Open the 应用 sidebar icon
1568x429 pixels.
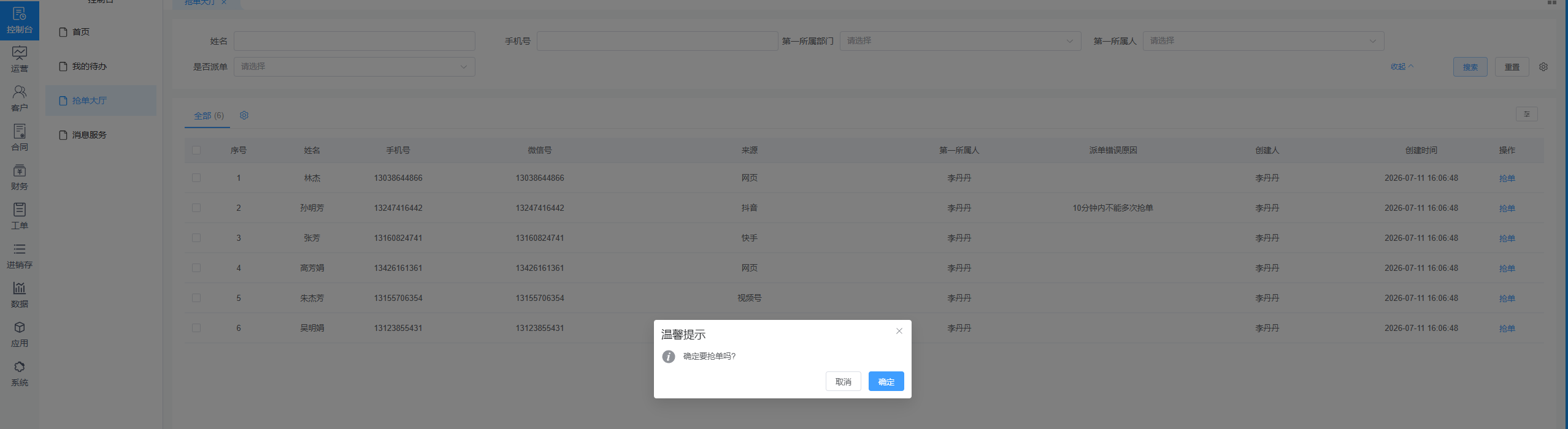pos(20,334)
